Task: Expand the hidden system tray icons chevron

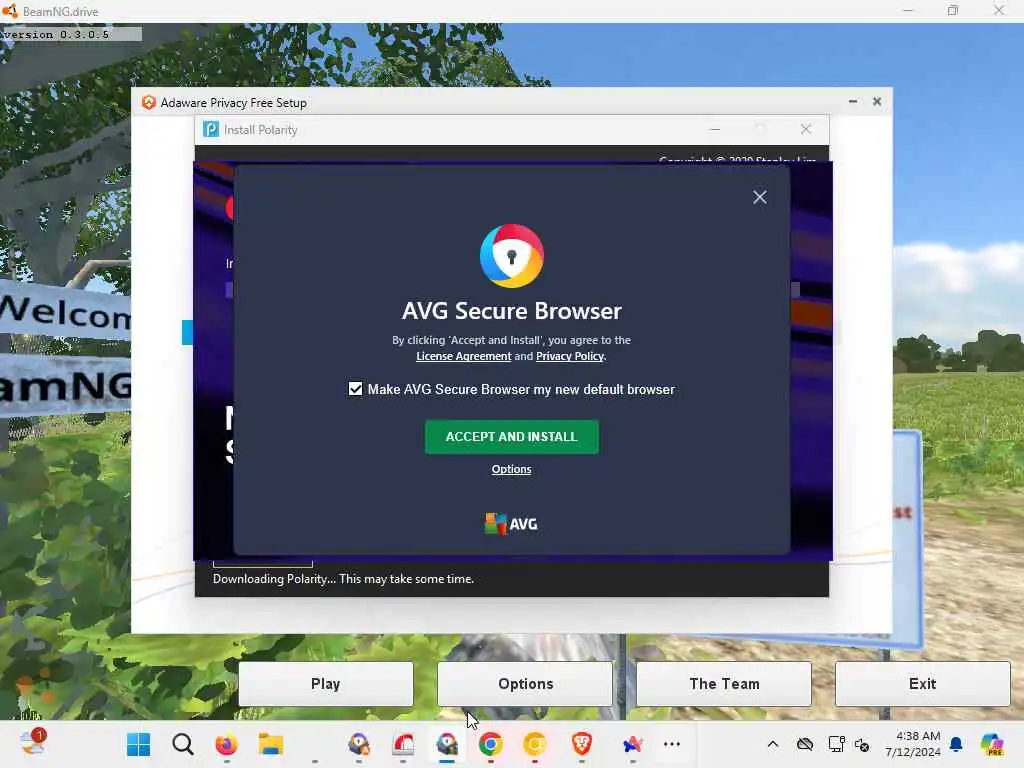Action: click(x=773, y=744)
